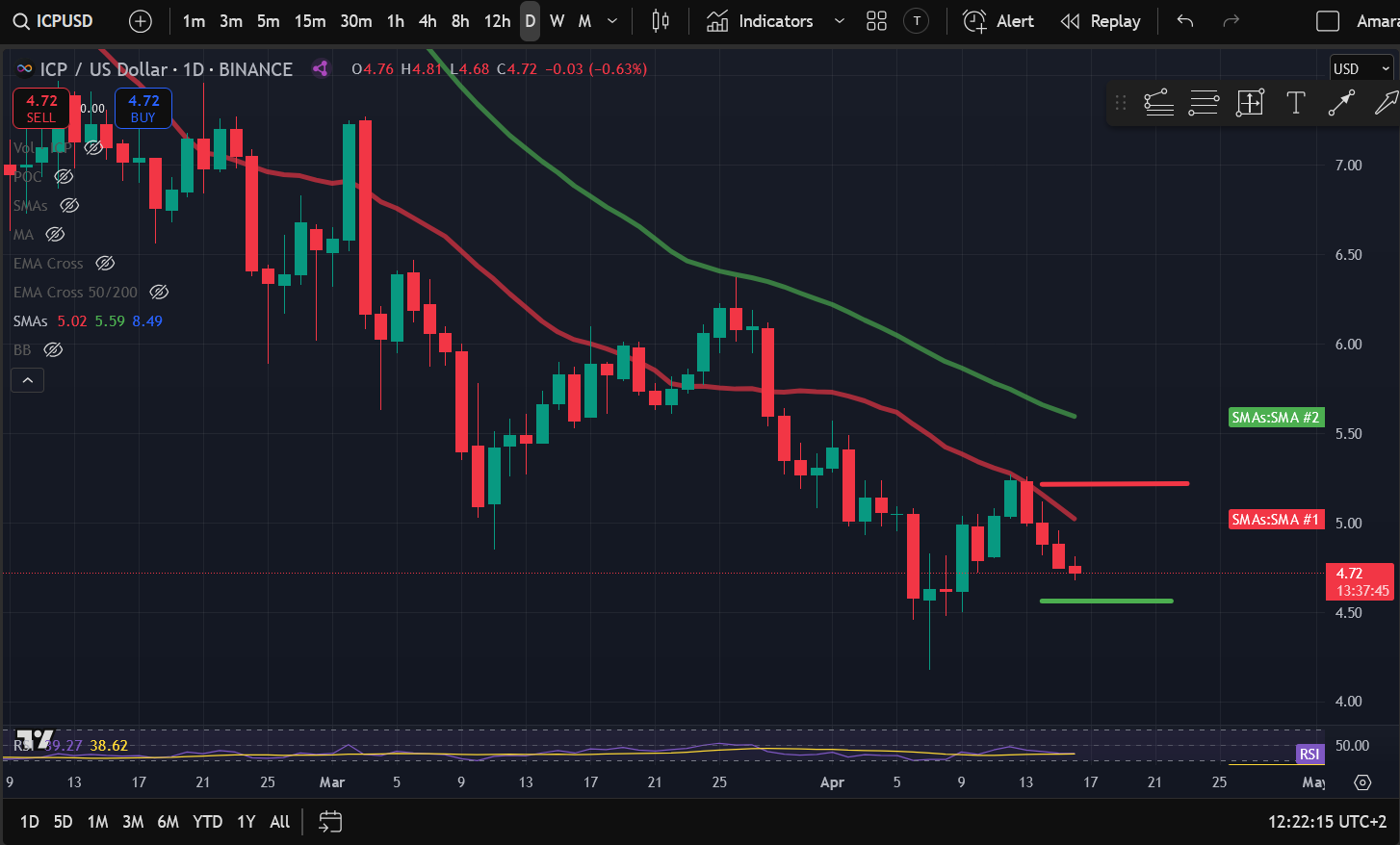Show the BB indicator with its eye icon
The image size is (1400, 845).
53,349
